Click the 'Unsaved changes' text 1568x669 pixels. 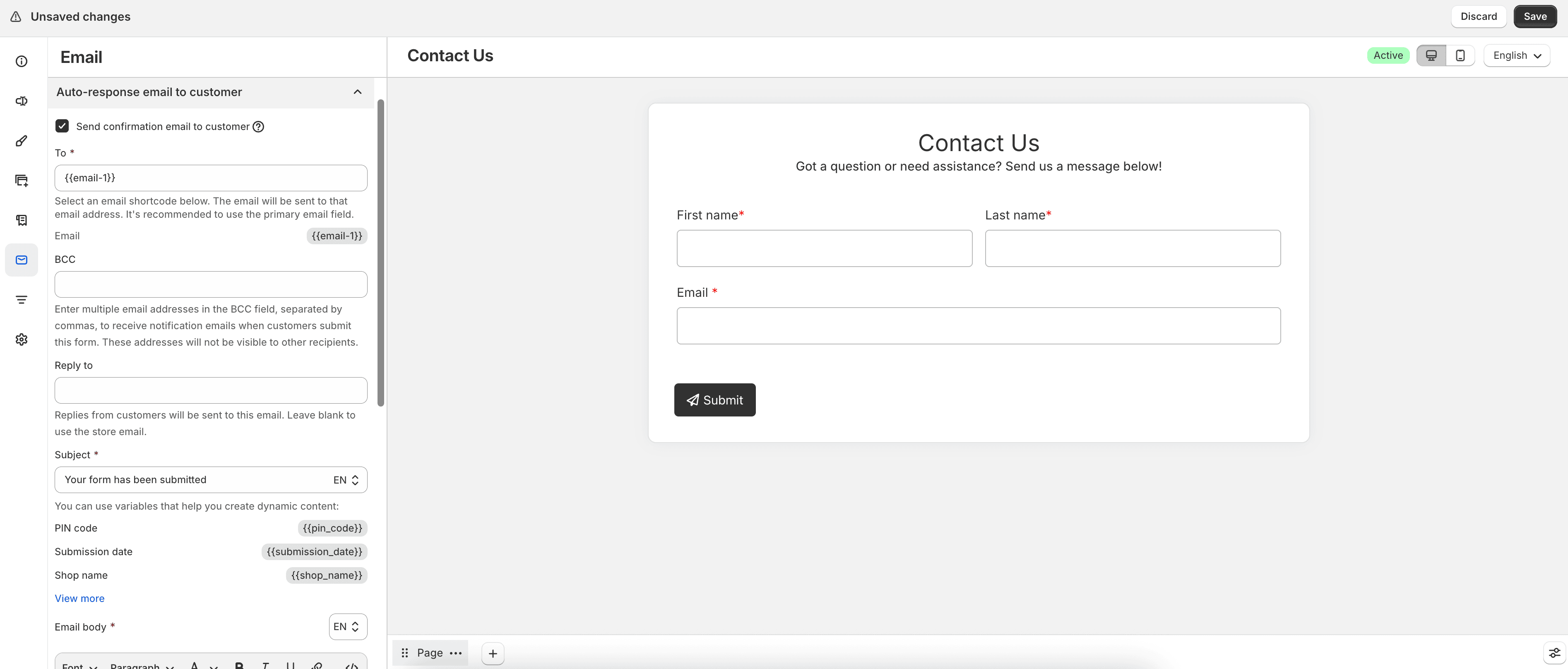pos(80,17)
